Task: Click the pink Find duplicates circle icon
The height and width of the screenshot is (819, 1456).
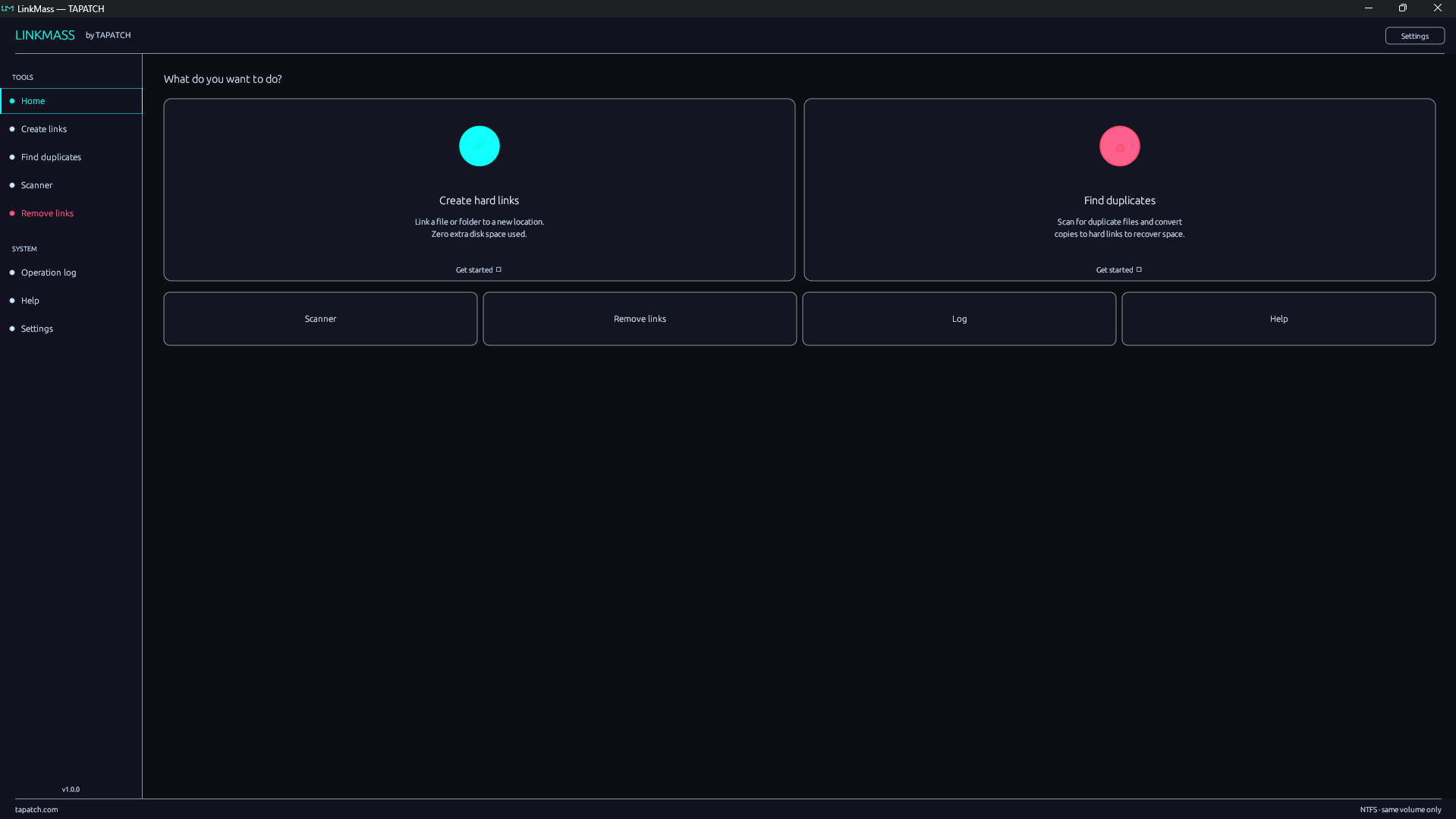Action: coord(1120,146)
